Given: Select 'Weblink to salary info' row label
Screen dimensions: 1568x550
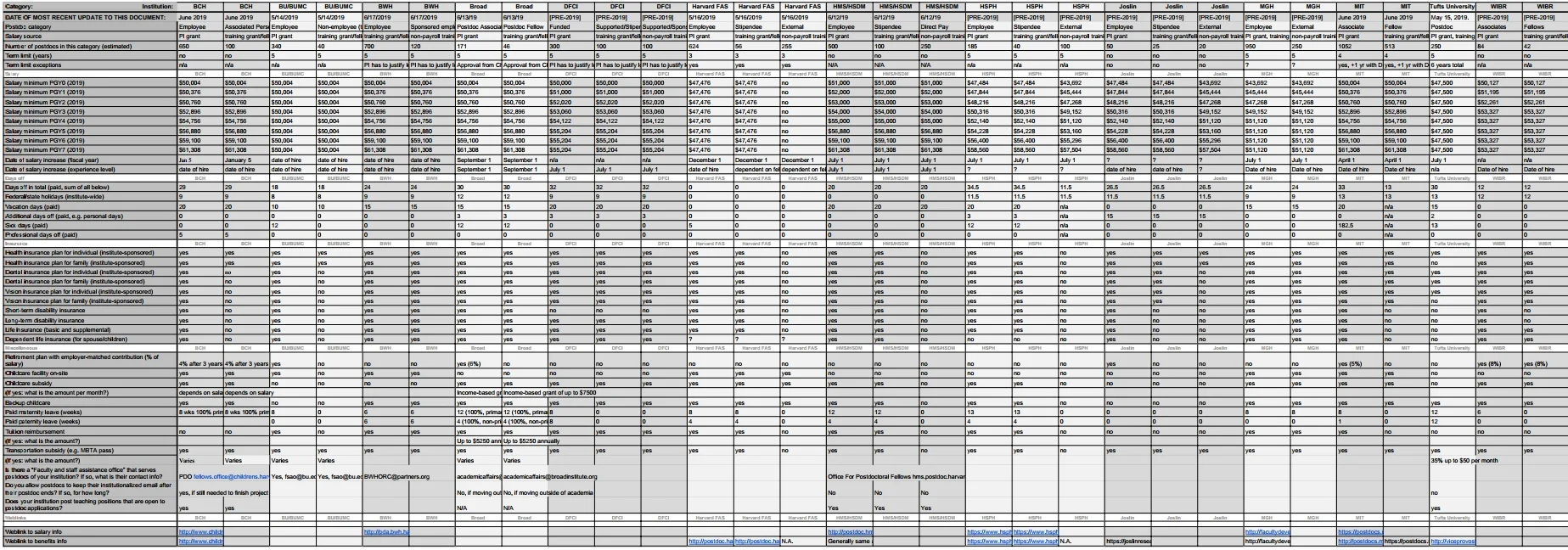Looking at the screenshot, I should click(89, 532).
